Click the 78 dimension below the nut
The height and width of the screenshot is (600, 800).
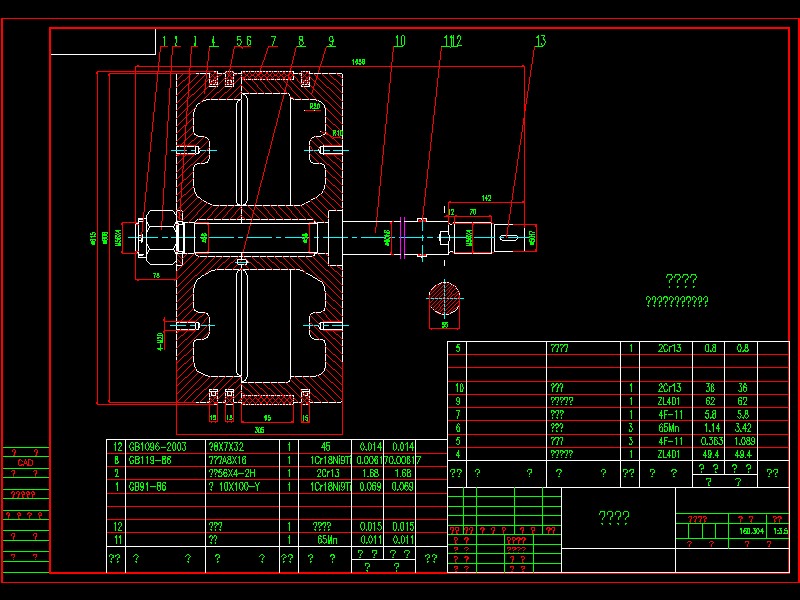[x=156, y=276]
